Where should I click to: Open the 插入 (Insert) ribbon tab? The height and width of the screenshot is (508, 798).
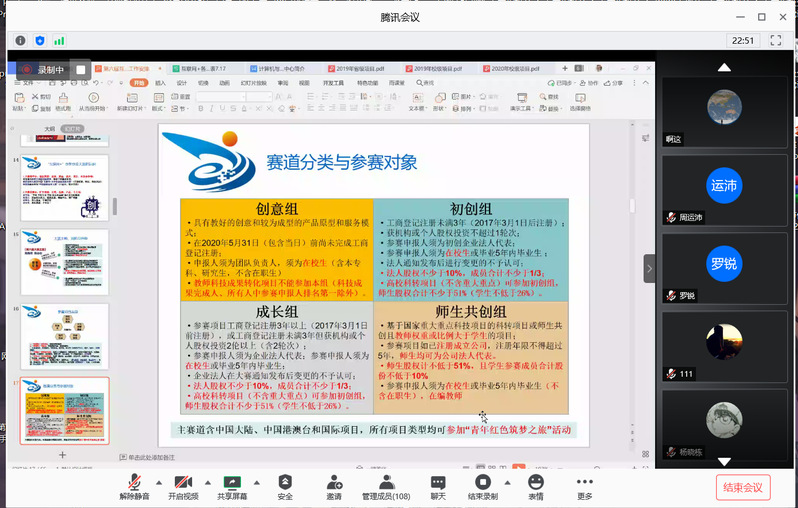coord(161,83)
